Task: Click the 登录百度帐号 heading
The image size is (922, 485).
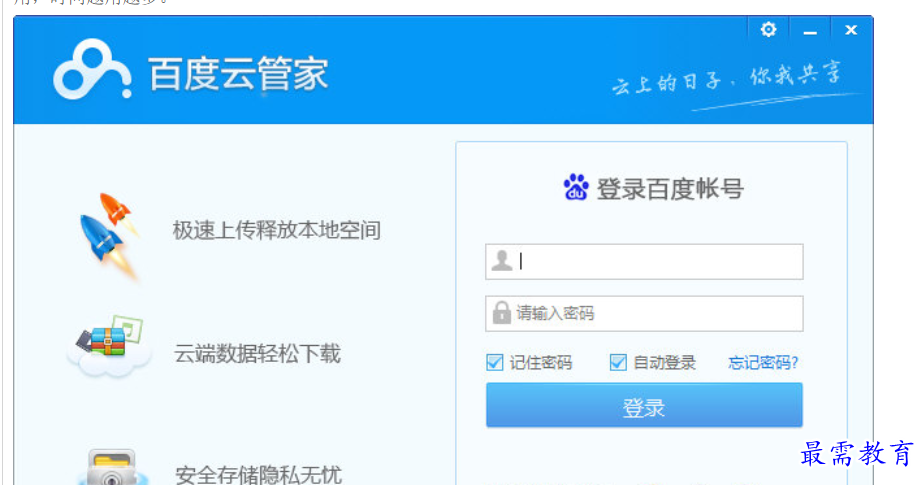Action: click(x=670, y=188)
